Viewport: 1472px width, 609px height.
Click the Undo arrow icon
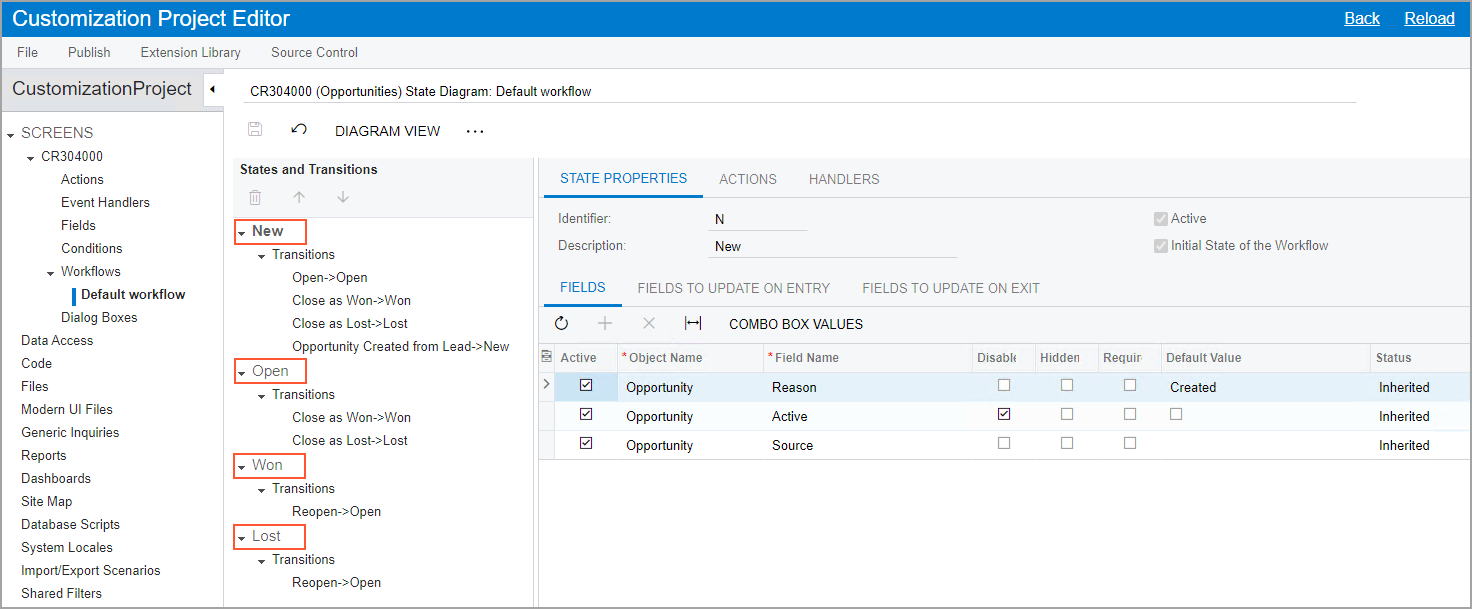coord(299,130)
